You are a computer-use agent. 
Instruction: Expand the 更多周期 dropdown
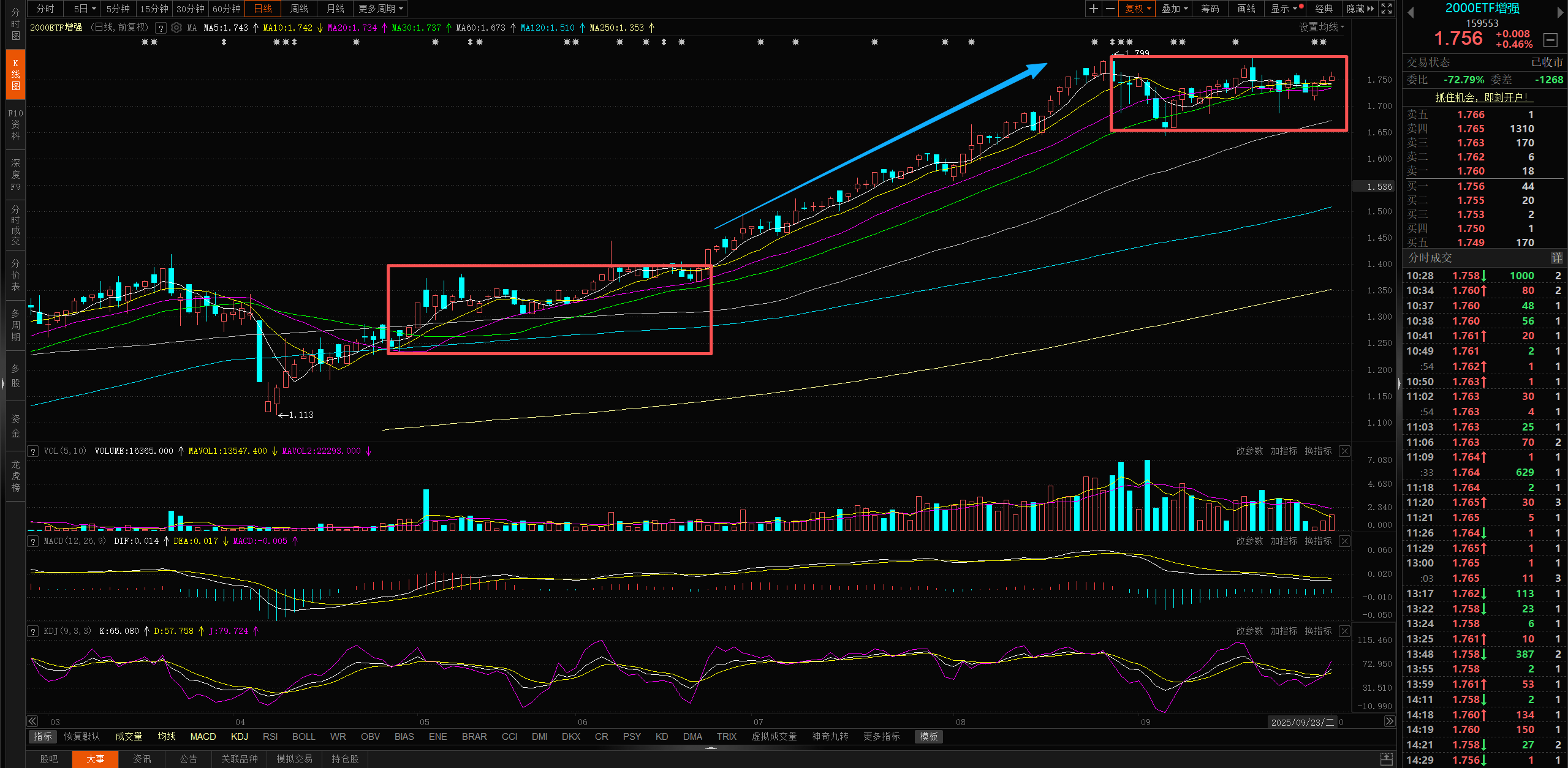(x=381, y=9)
